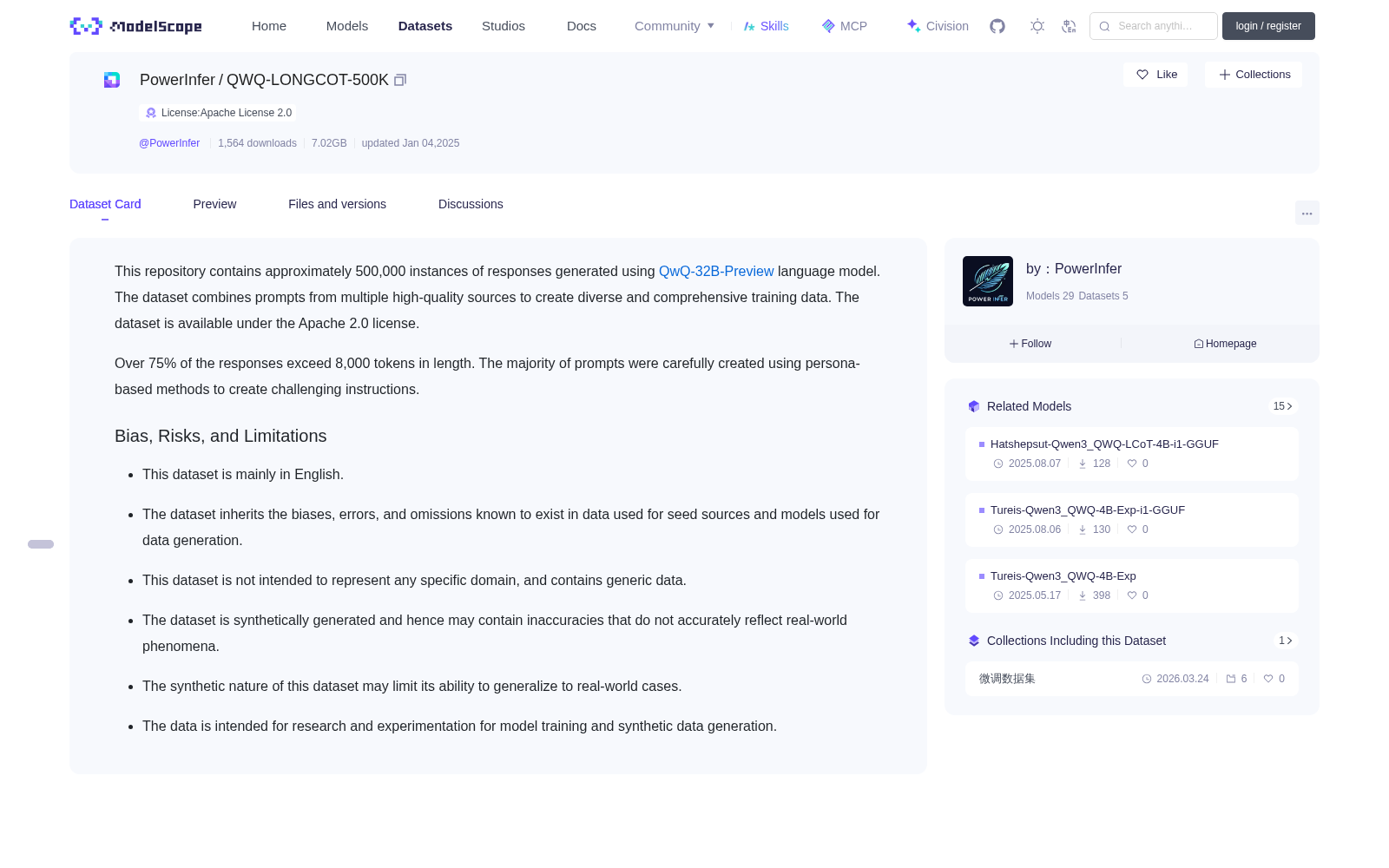The width and height of the screenshot is (1389, 868).
Task: Click the left side floating handle
Action: click(41, 544)
